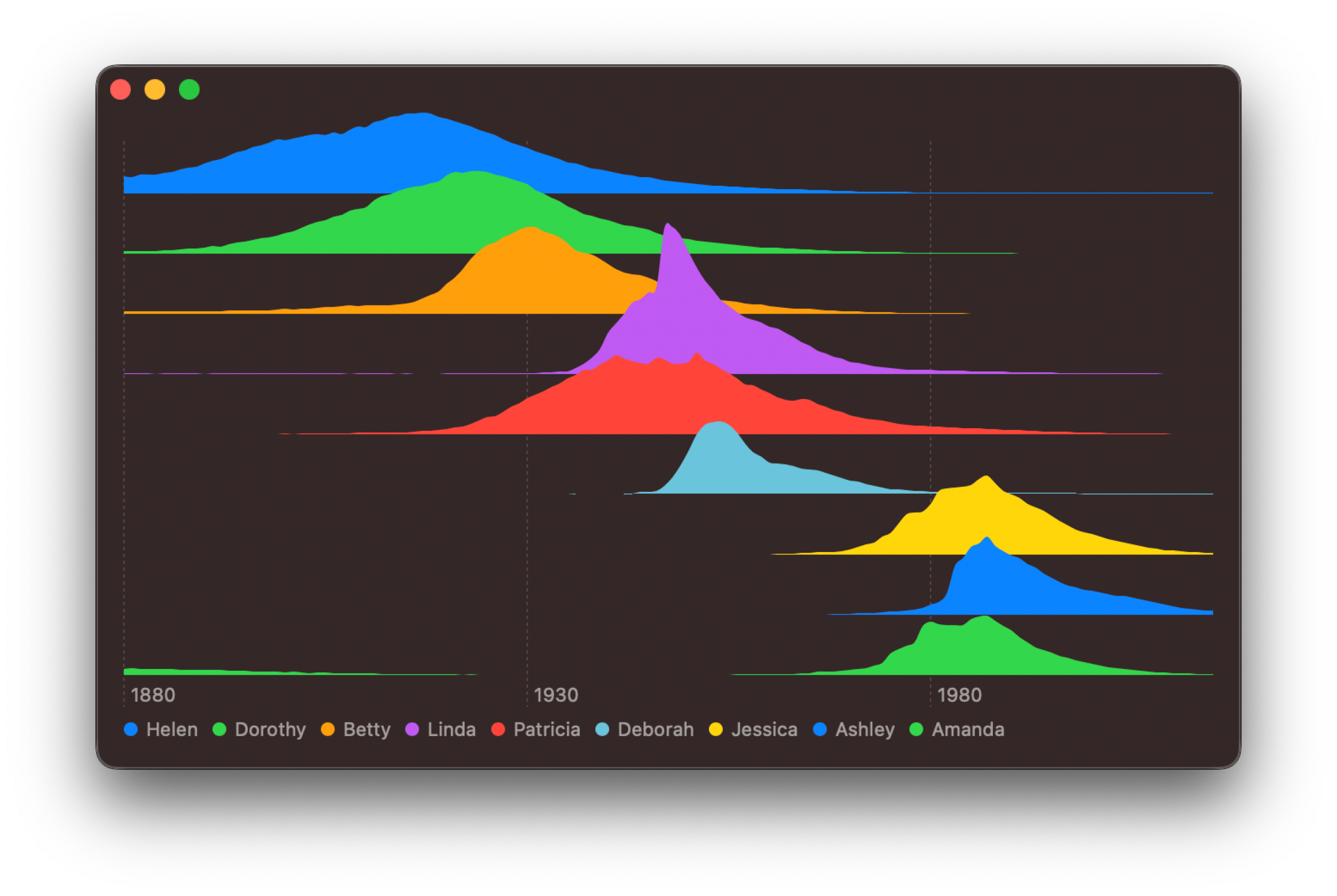Click the 1980 axis label
The image size is (1337, 896).
point(960,695)
